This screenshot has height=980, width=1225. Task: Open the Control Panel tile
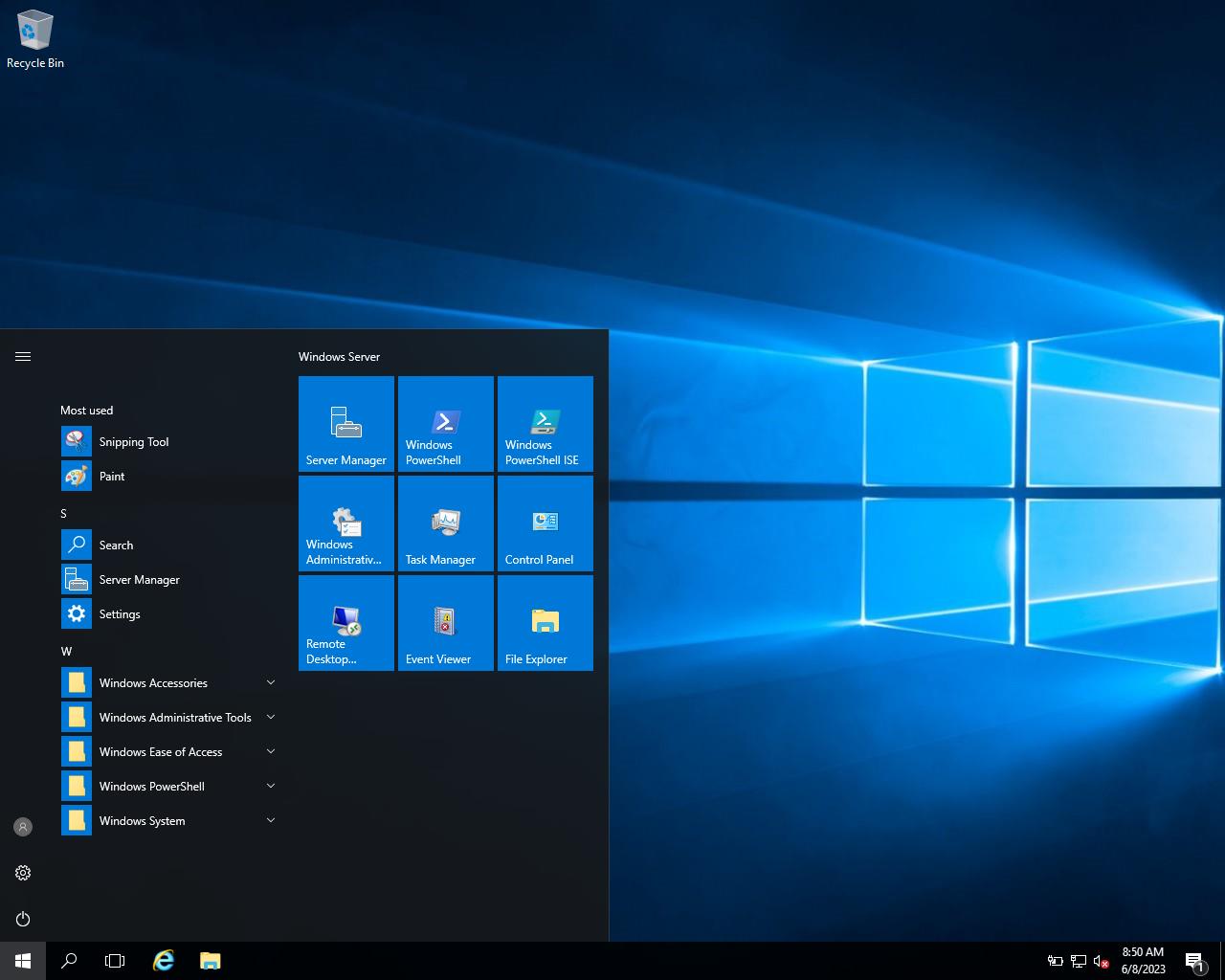click(546, 523)
